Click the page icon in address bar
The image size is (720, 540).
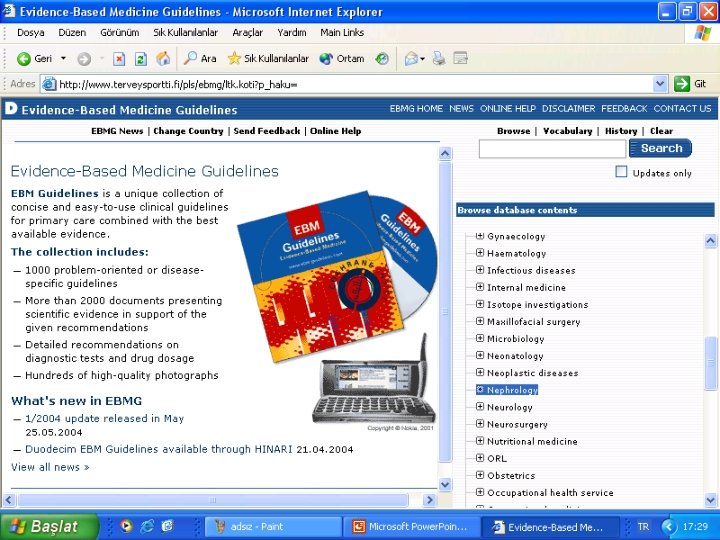pos(49,84)
